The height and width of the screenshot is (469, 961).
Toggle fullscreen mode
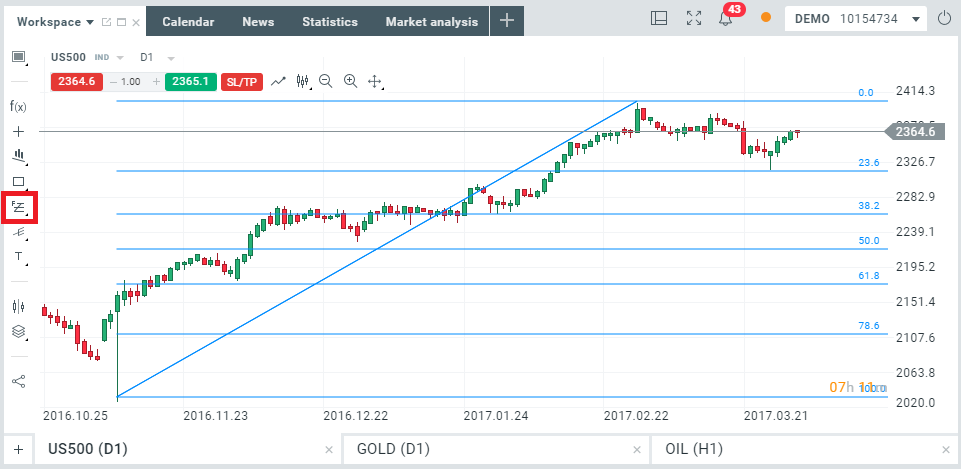tap(694, 19)
